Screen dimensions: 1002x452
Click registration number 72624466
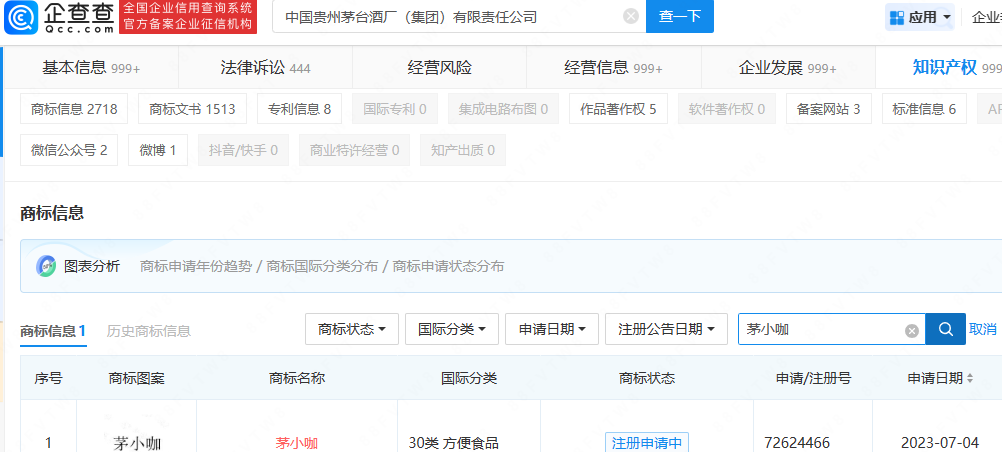click(797, 442)
